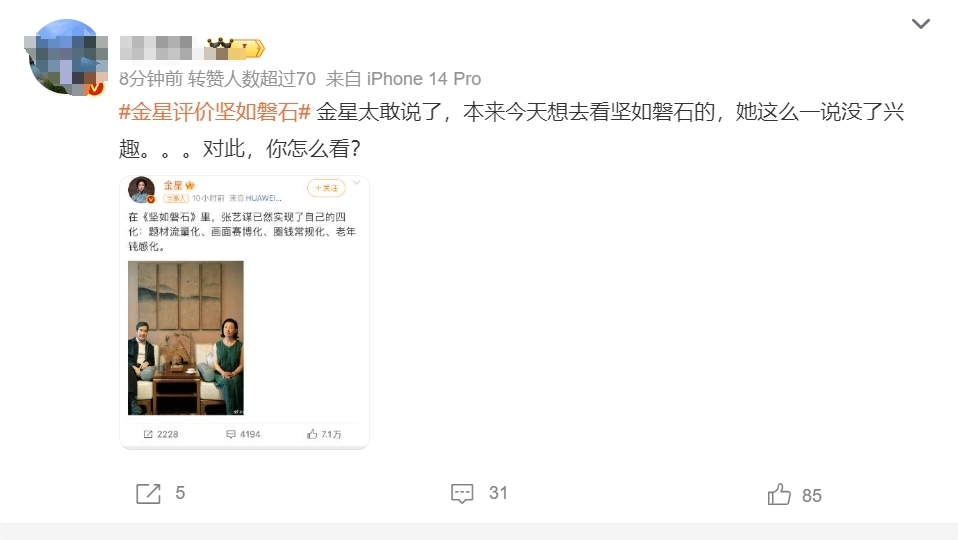The width and height of the screenshot is (958, 540).
Task: Click the +关注 follow button in screenshot
Action: click(x=326, y=188)
